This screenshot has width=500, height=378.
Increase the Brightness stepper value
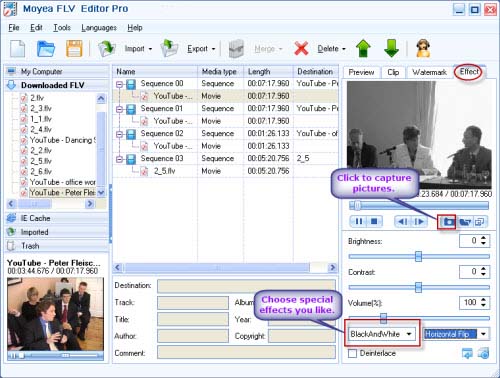coord(484,238)
